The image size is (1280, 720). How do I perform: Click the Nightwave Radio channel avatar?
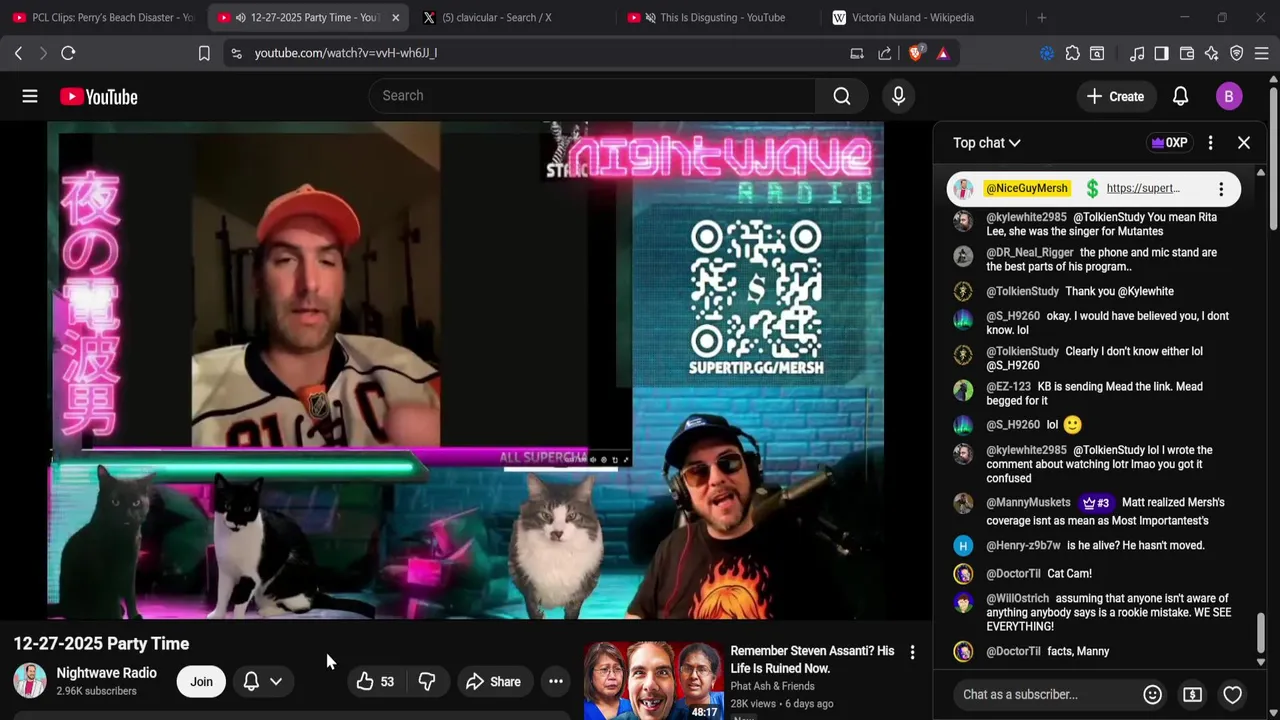point(30,681)
